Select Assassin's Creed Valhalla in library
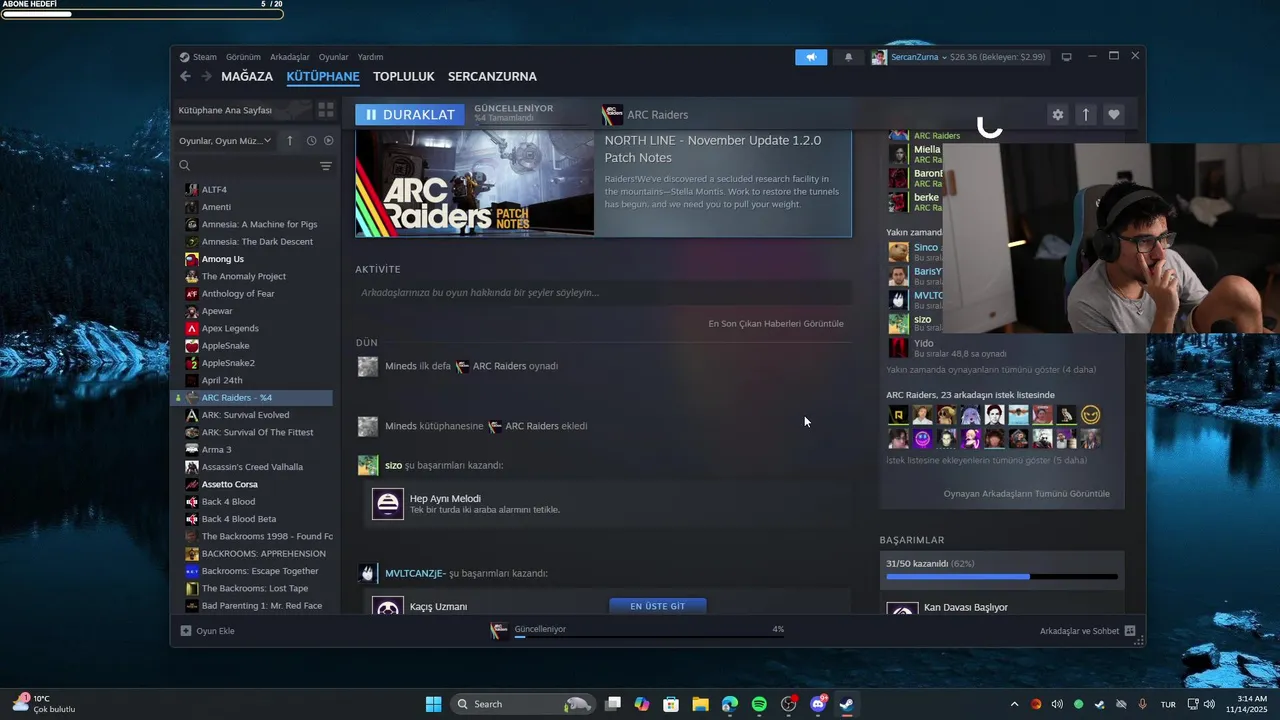This screenshot has width=1280, height=720. [x=252, y=467]
